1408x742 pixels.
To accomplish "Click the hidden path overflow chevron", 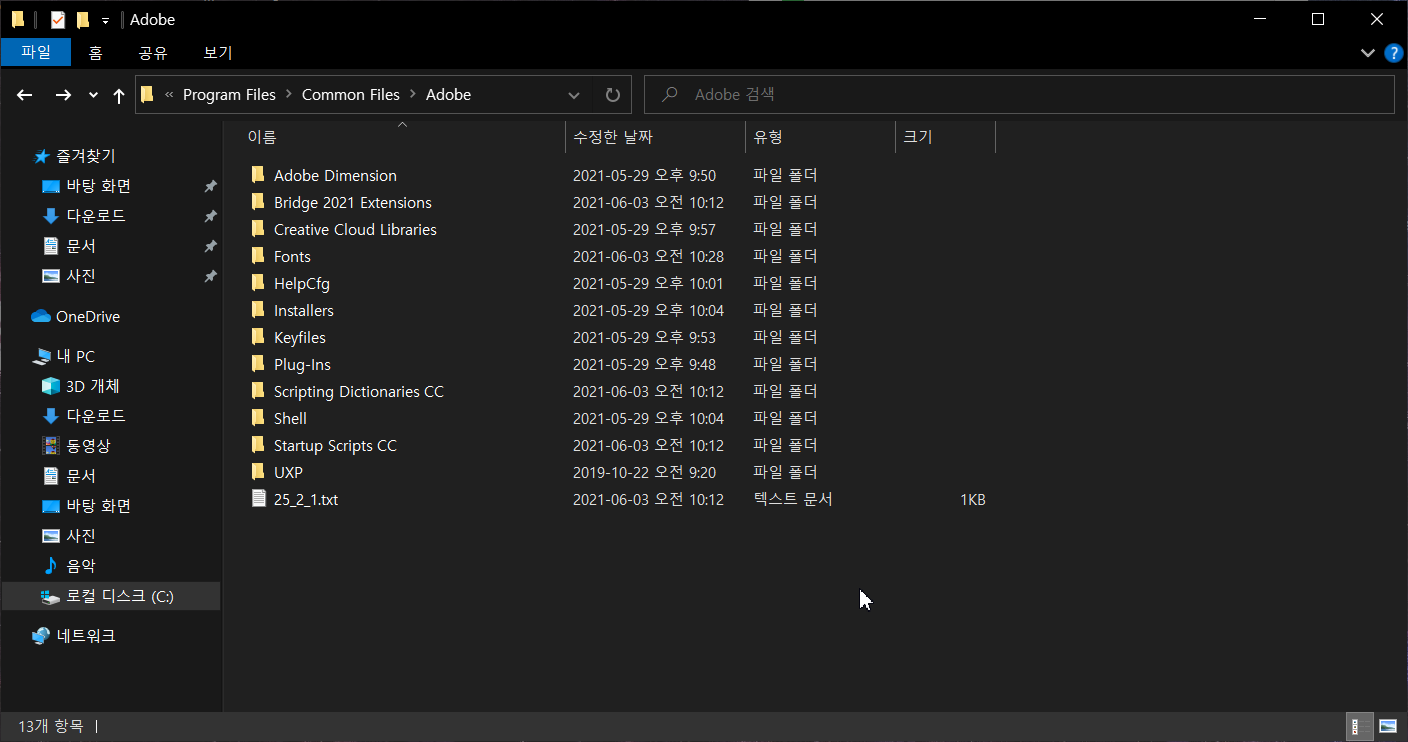I will (x=169, y=95).
